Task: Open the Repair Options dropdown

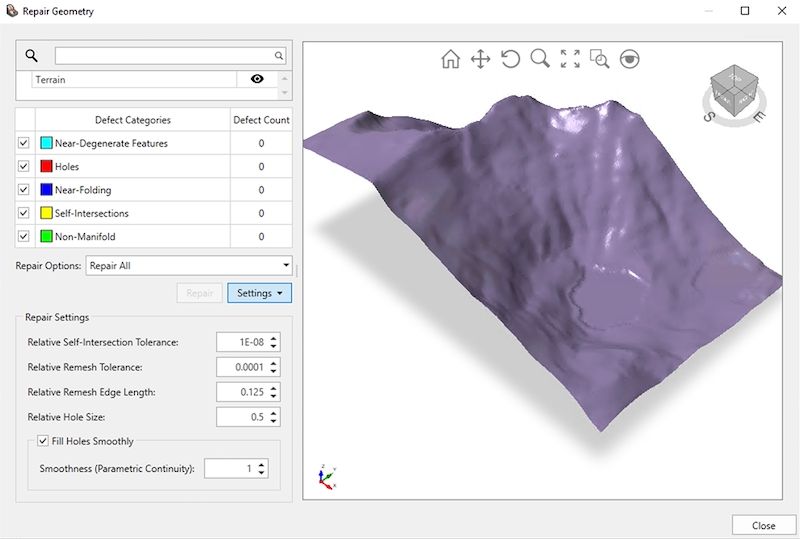Action: (x=189, y=265)
